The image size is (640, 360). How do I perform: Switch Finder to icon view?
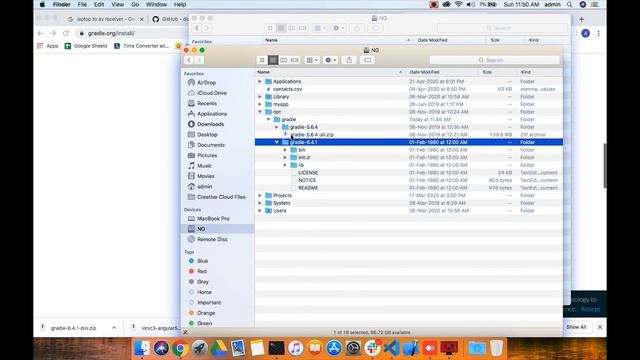point(262,60)
